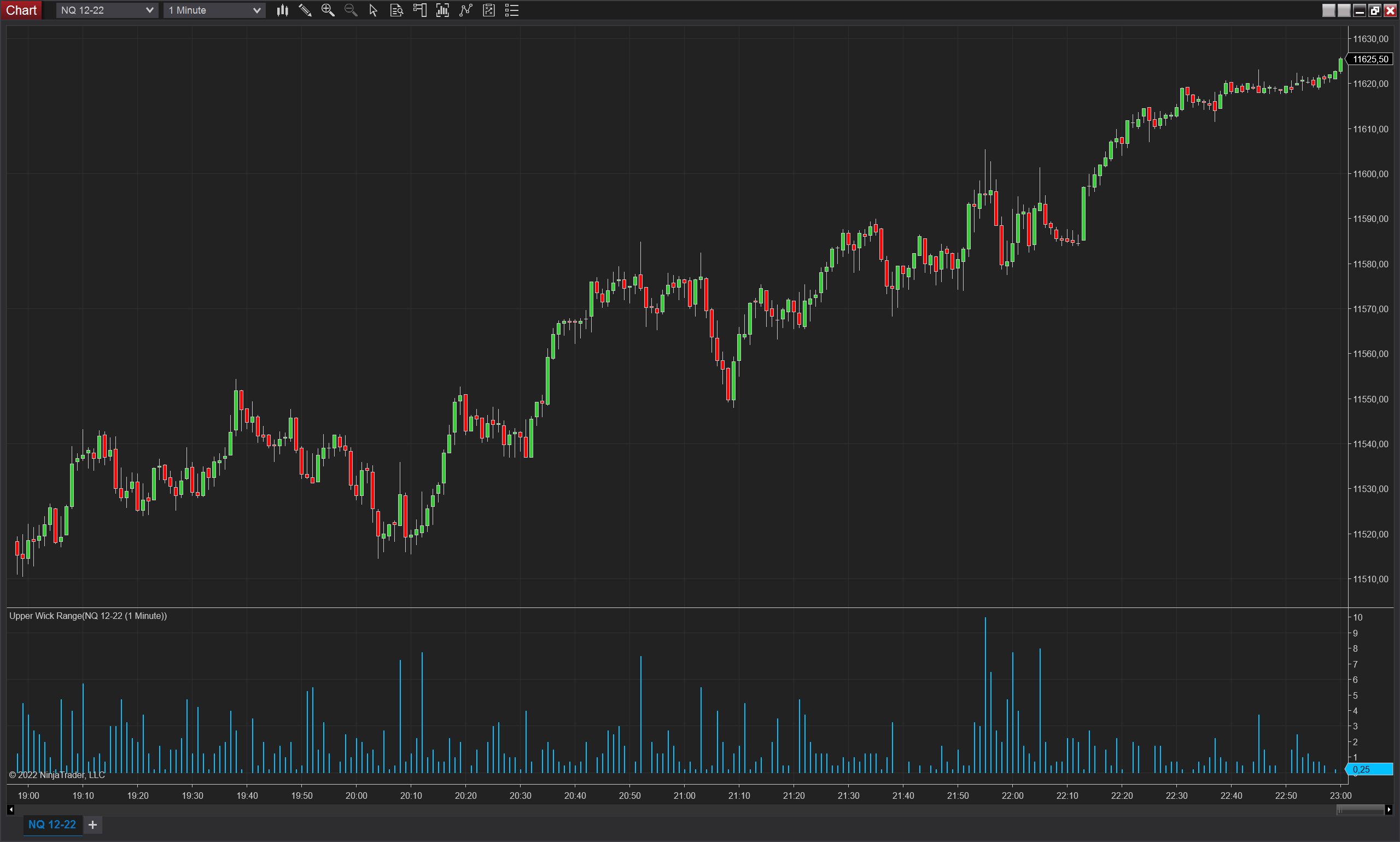This screenshot has height=842, width=1400.
Task: Activate the Zoom In magnifier
Action: pyautogui.click(x=328, y=10)
